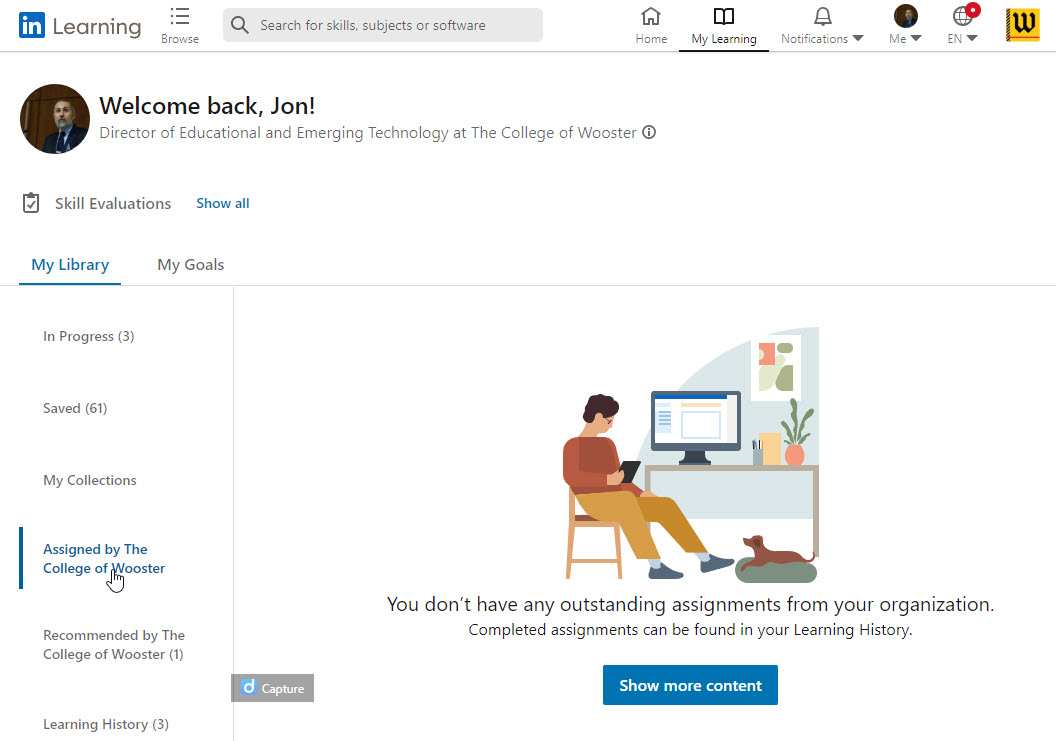Click the info icon beside job title

[649, 132]
